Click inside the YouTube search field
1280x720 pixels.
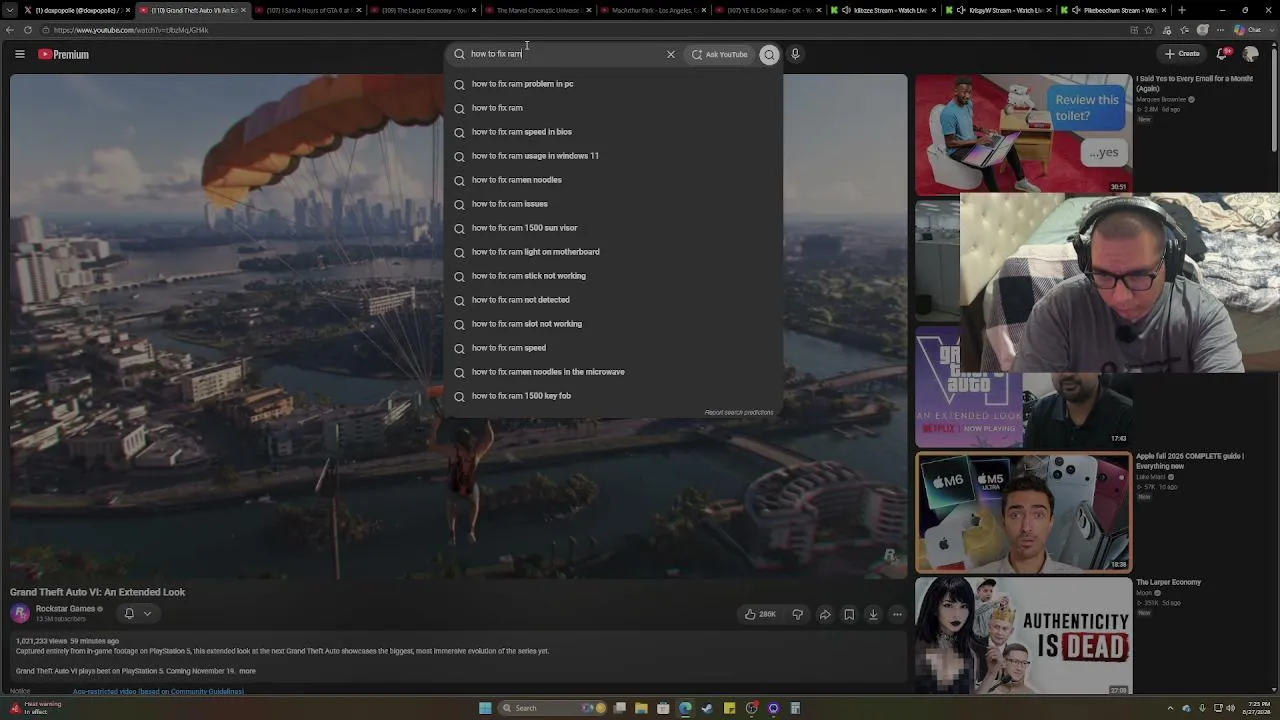pyautogui.click(x=565, y=54)
